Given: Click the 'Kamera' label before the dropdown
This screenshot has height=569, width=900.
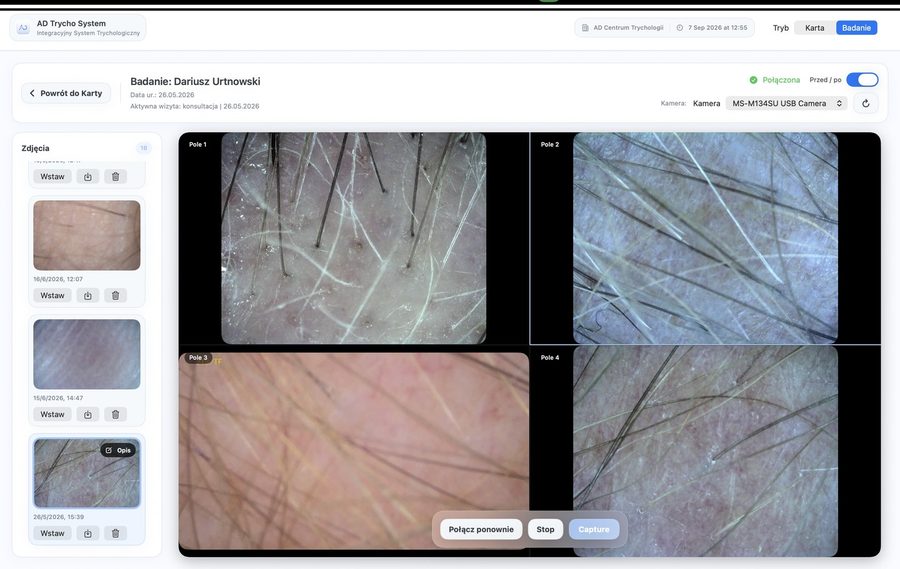Looking at the screenshot, I should click(x=706, y=103).
